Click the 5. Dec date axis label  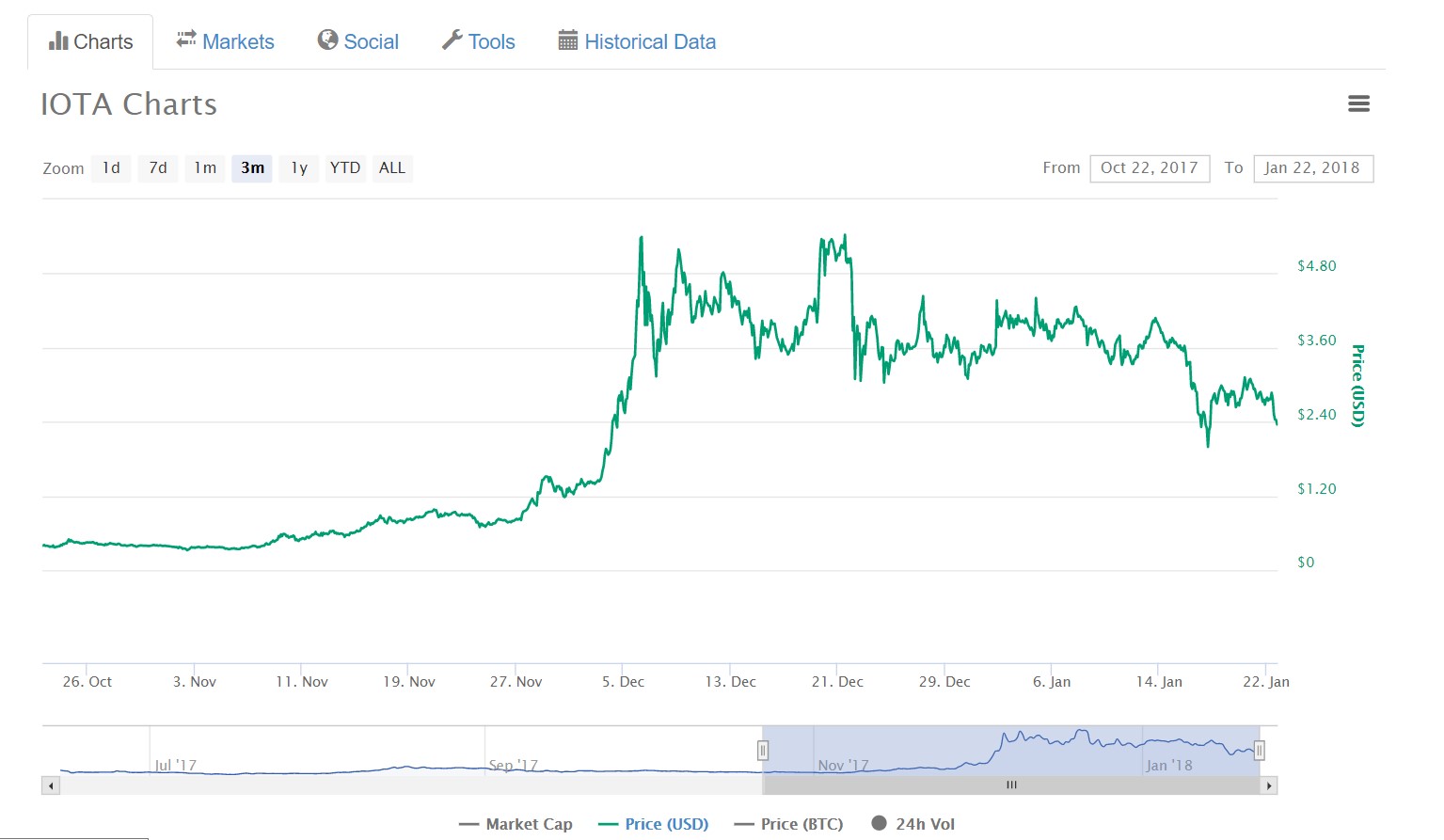click(x=624, y=682)
